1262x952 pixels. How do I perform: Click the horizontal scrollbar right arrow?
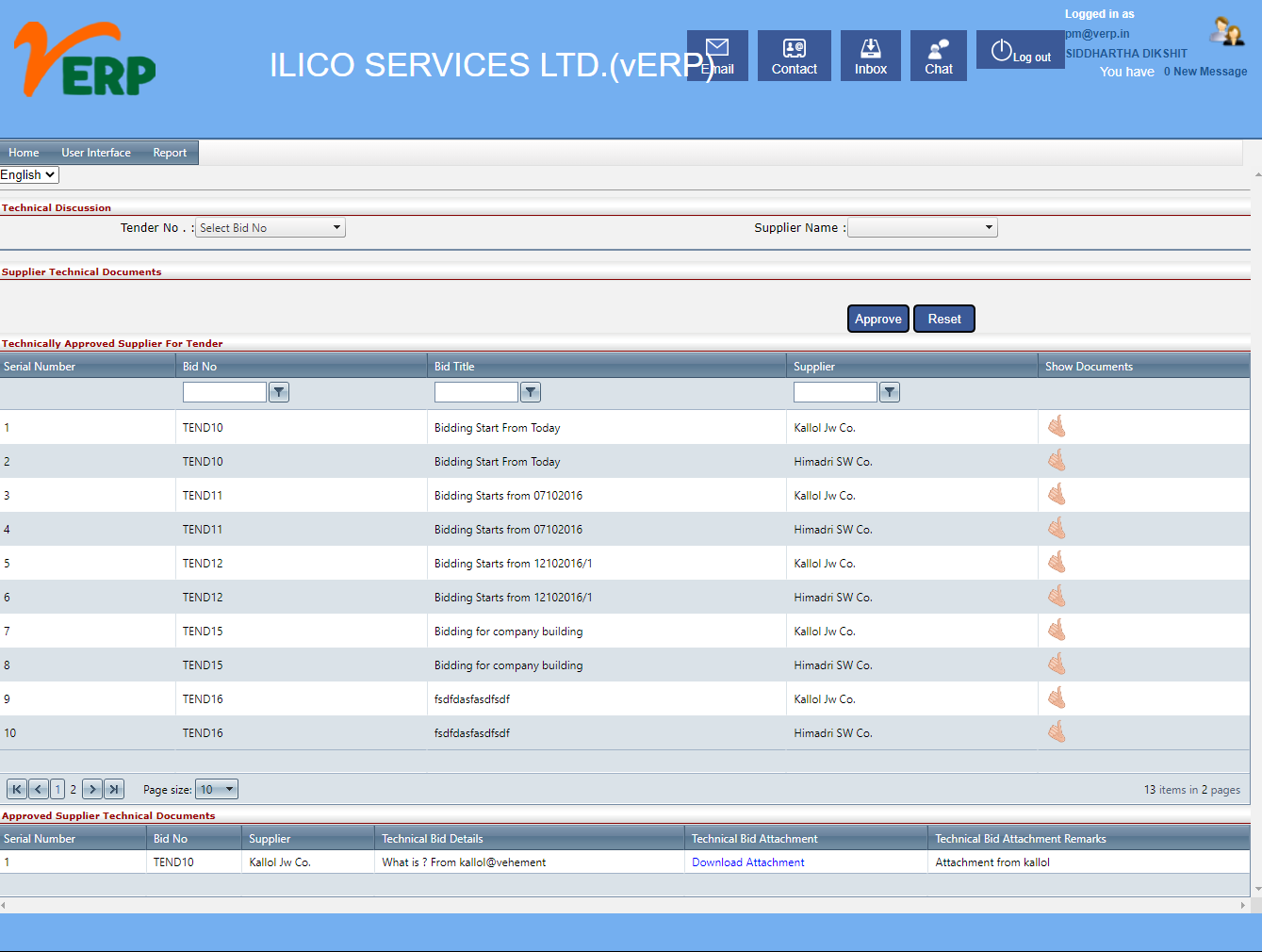click(1243, 905)
